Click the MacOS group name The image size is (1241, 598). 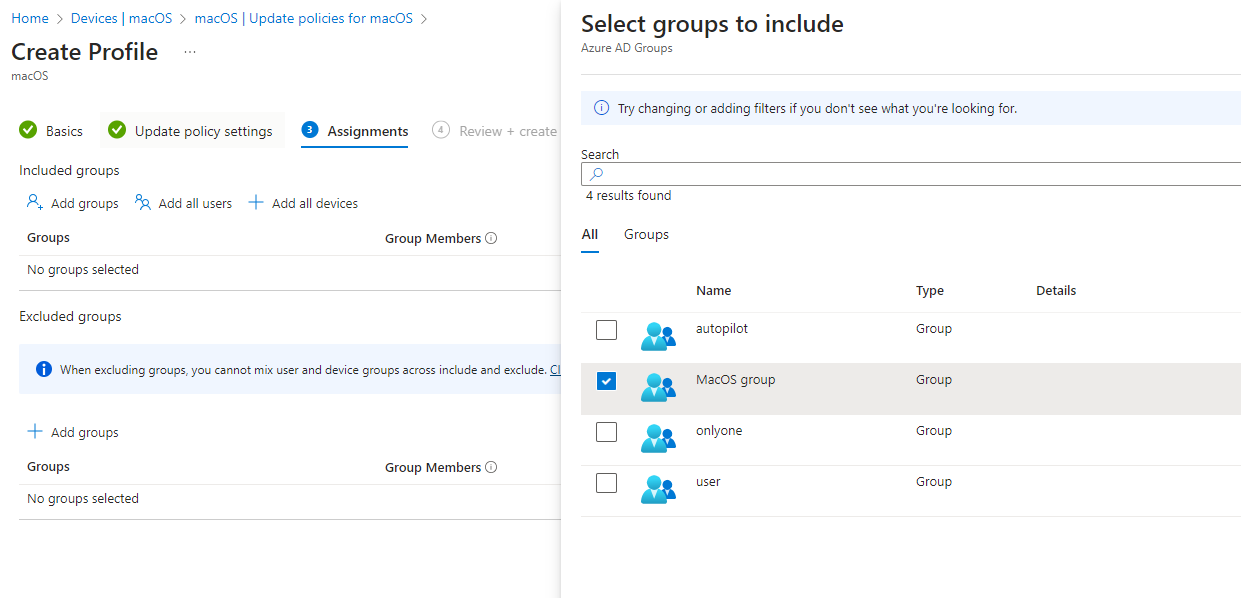(x=735, y=379)
